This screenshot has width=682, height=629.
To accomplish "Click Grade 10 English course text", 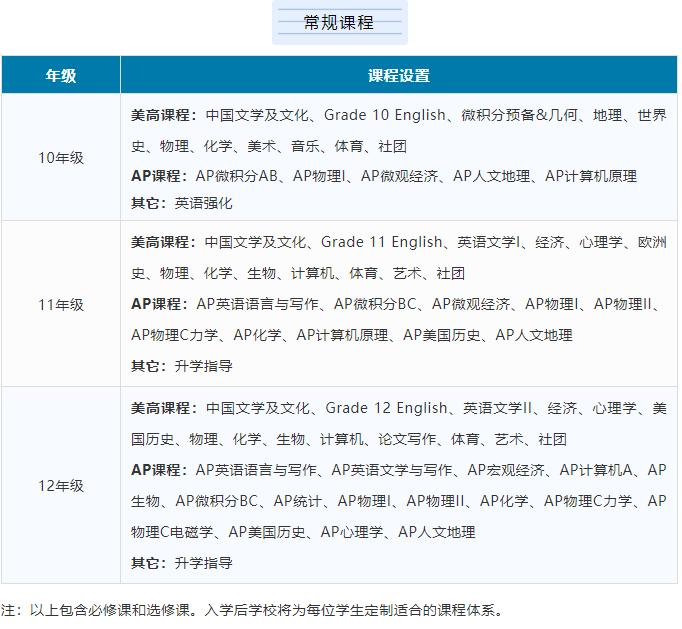I will [385, 115].
